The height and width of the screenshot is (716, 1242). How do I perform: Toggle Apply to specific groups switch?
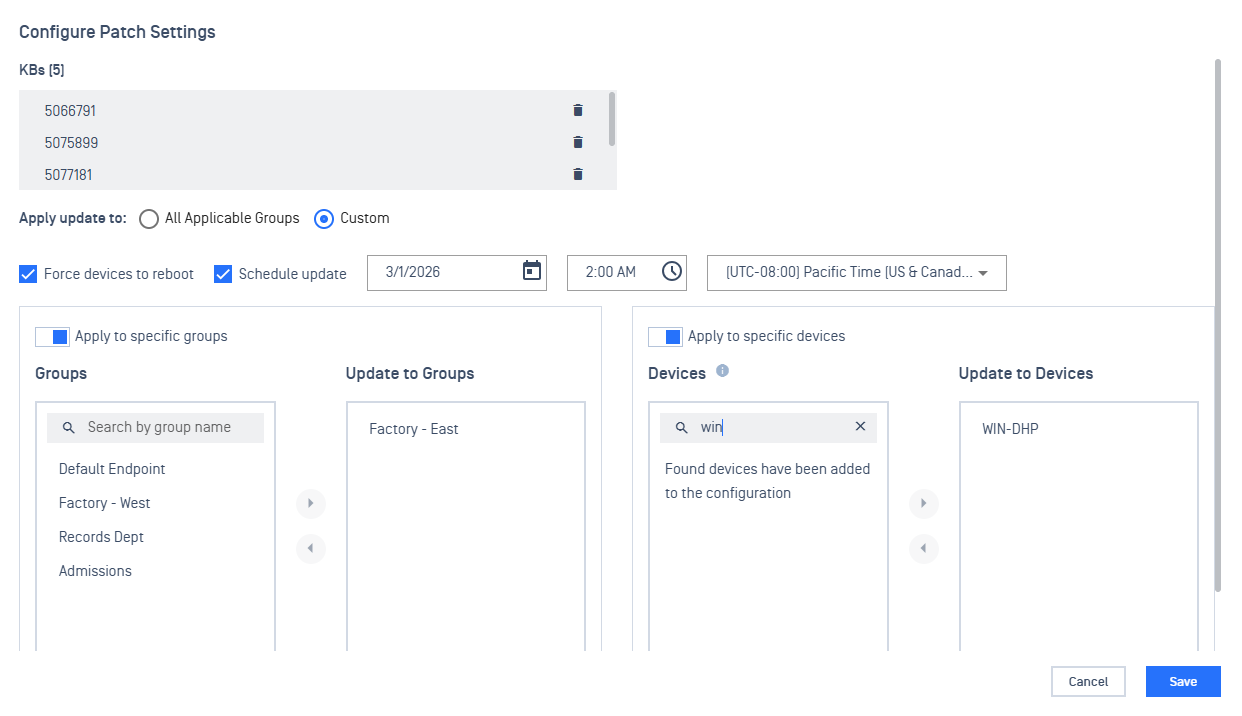tap(52, 336)
